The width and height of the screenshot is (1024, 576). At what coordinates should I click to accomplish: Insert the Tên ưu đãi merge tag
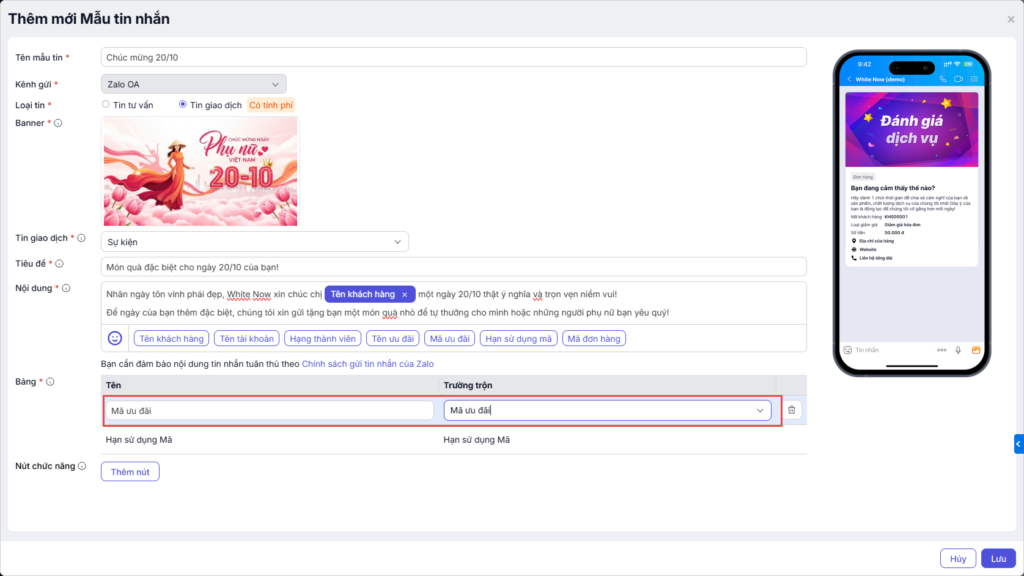point(392,338)
